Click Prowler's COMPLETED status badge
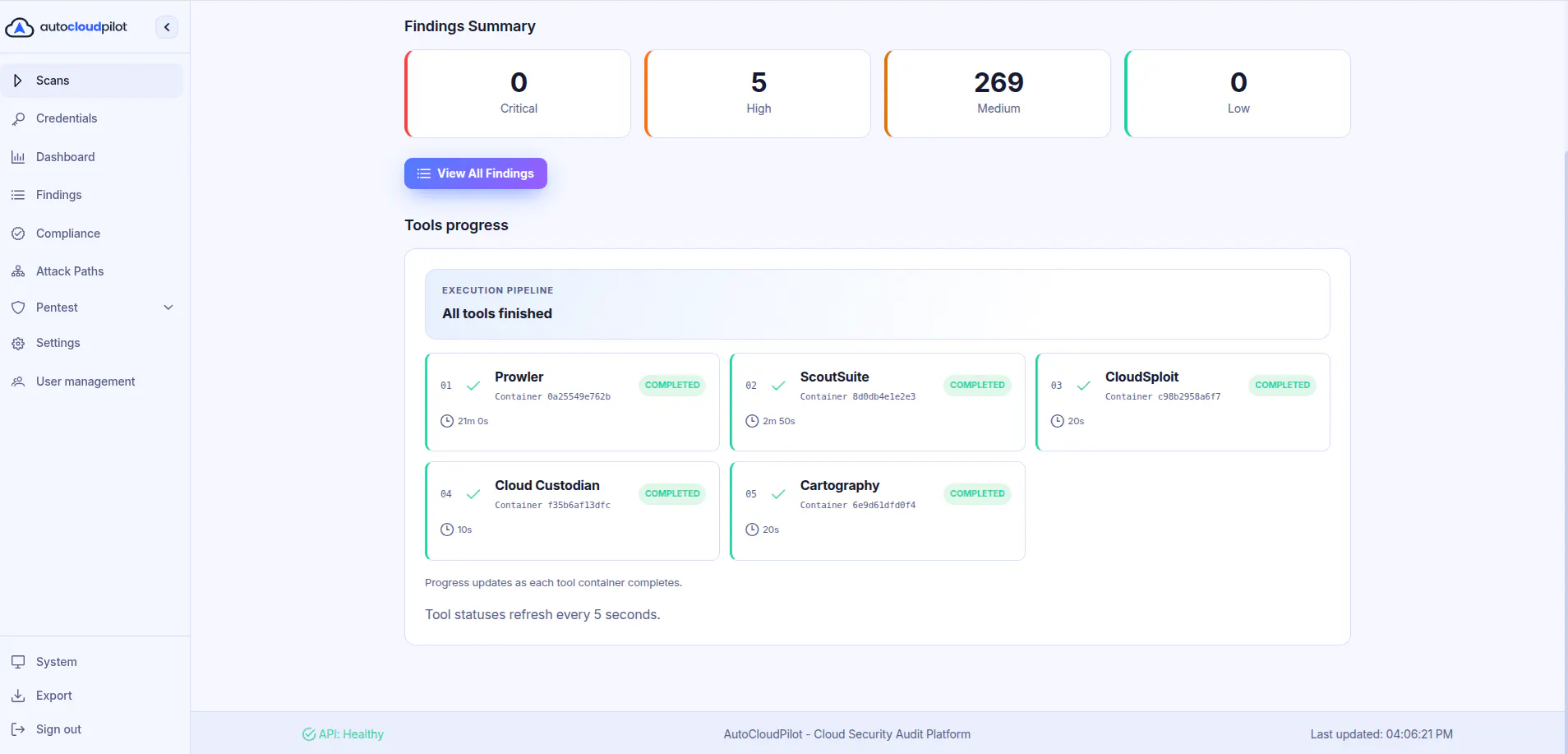 [x=672, y=385]
